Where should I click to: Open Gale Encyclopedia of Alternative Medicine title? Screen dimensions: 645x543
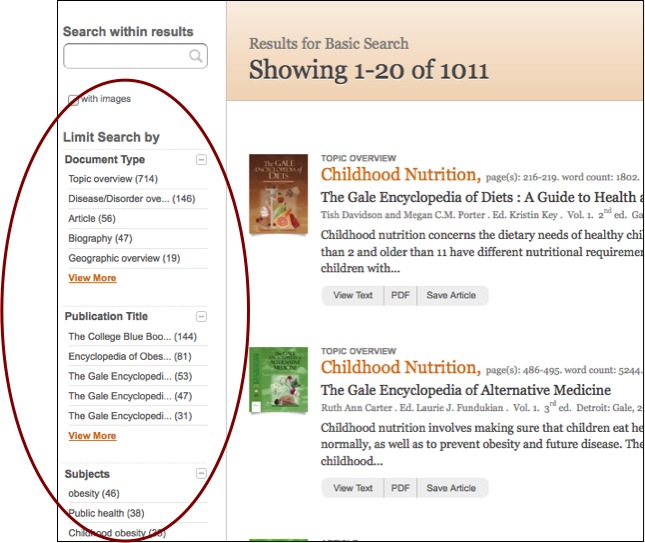(466, 390)
